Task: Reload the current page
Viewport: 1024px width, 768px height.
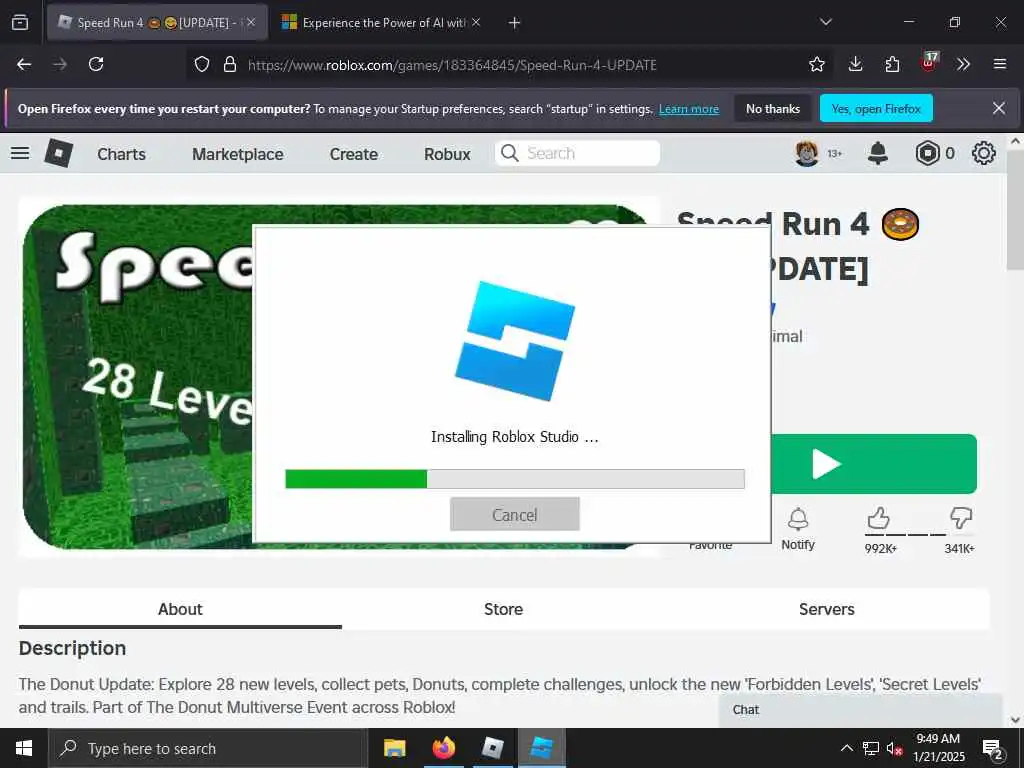Action: pos(96,64)
